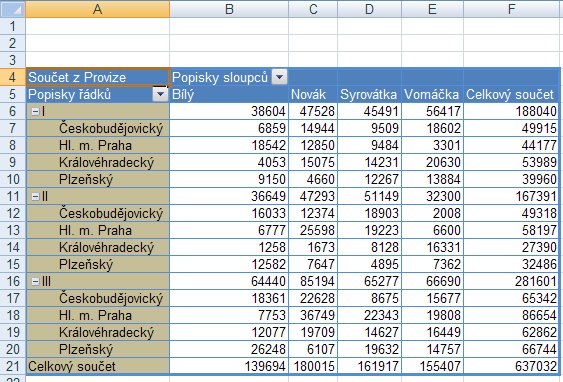Click the Součet z Provize cell
Screen dimensions: 563x382
pyautogui.click(x=98, y=77)
